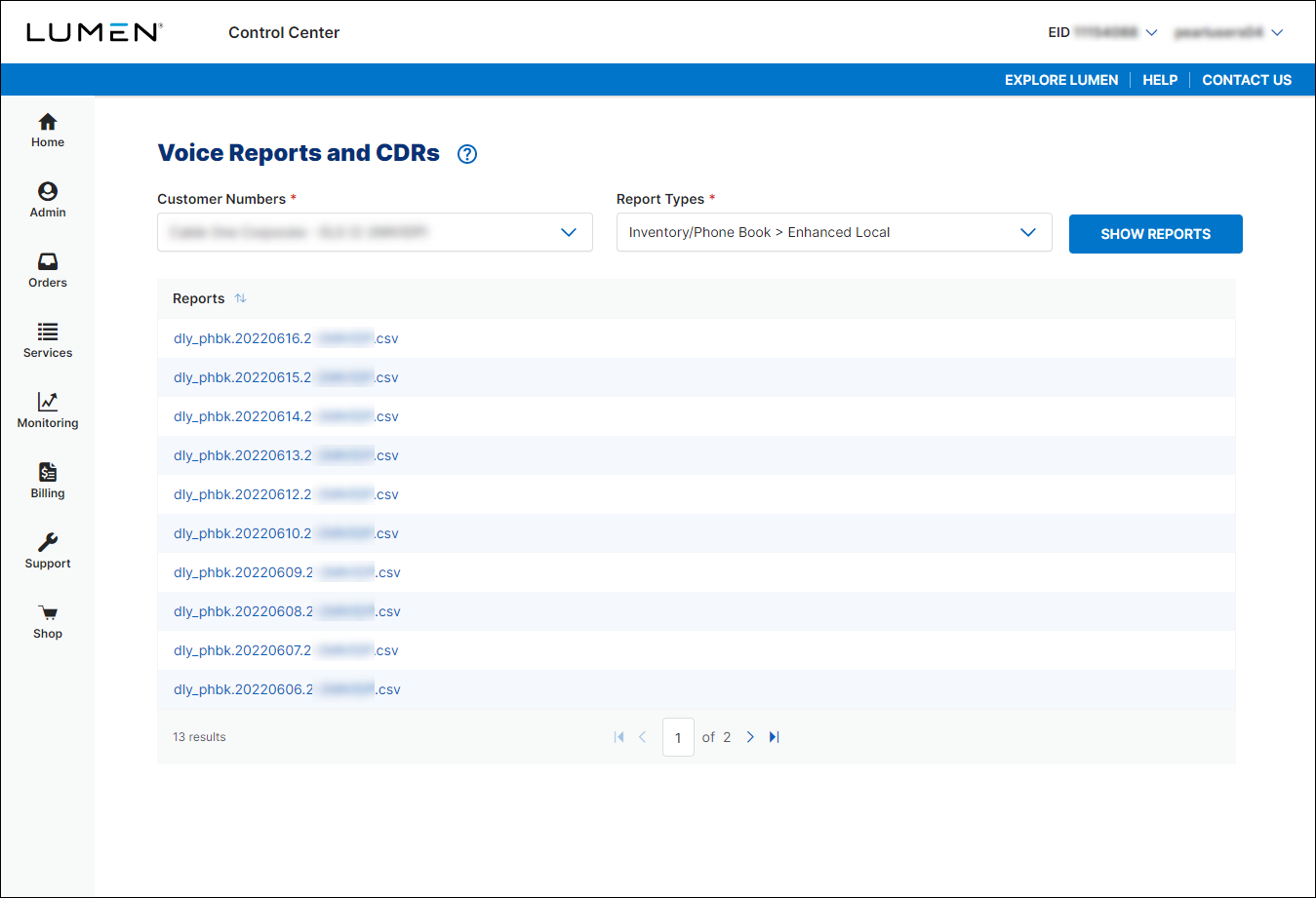Go to first page of results
Viewport: 1316px width, 898px height.
pos(618,737)
